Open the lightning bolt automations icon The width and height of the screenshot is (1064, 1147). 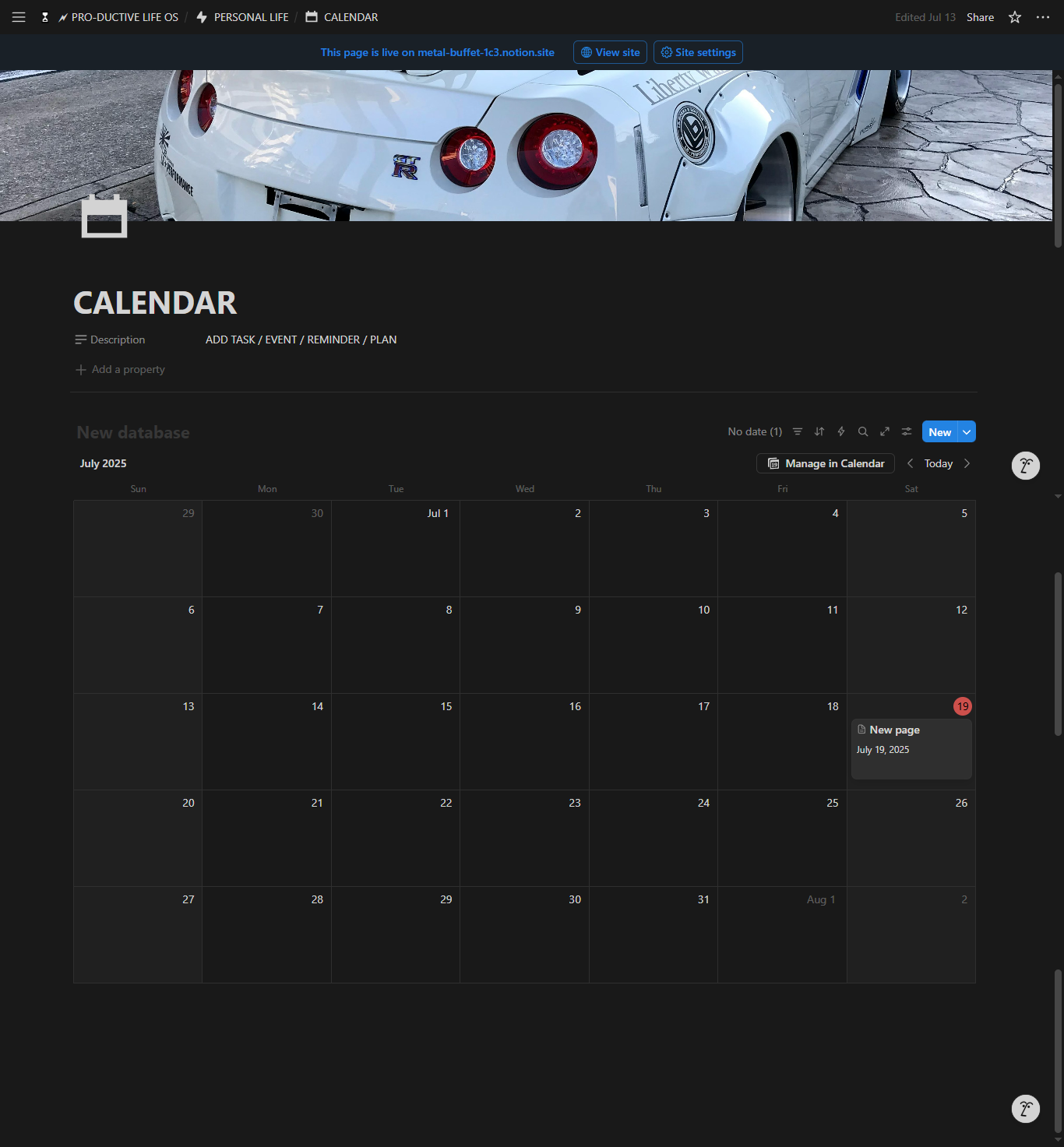tap(841, 431)
